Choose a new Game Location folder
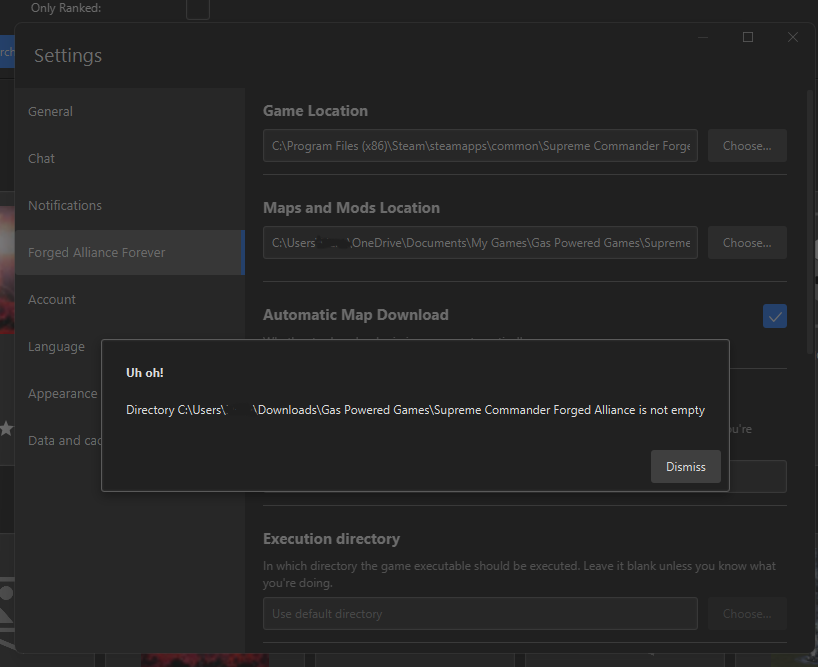The width and height of the screenshot is (818, 667). tap(747, 145)
